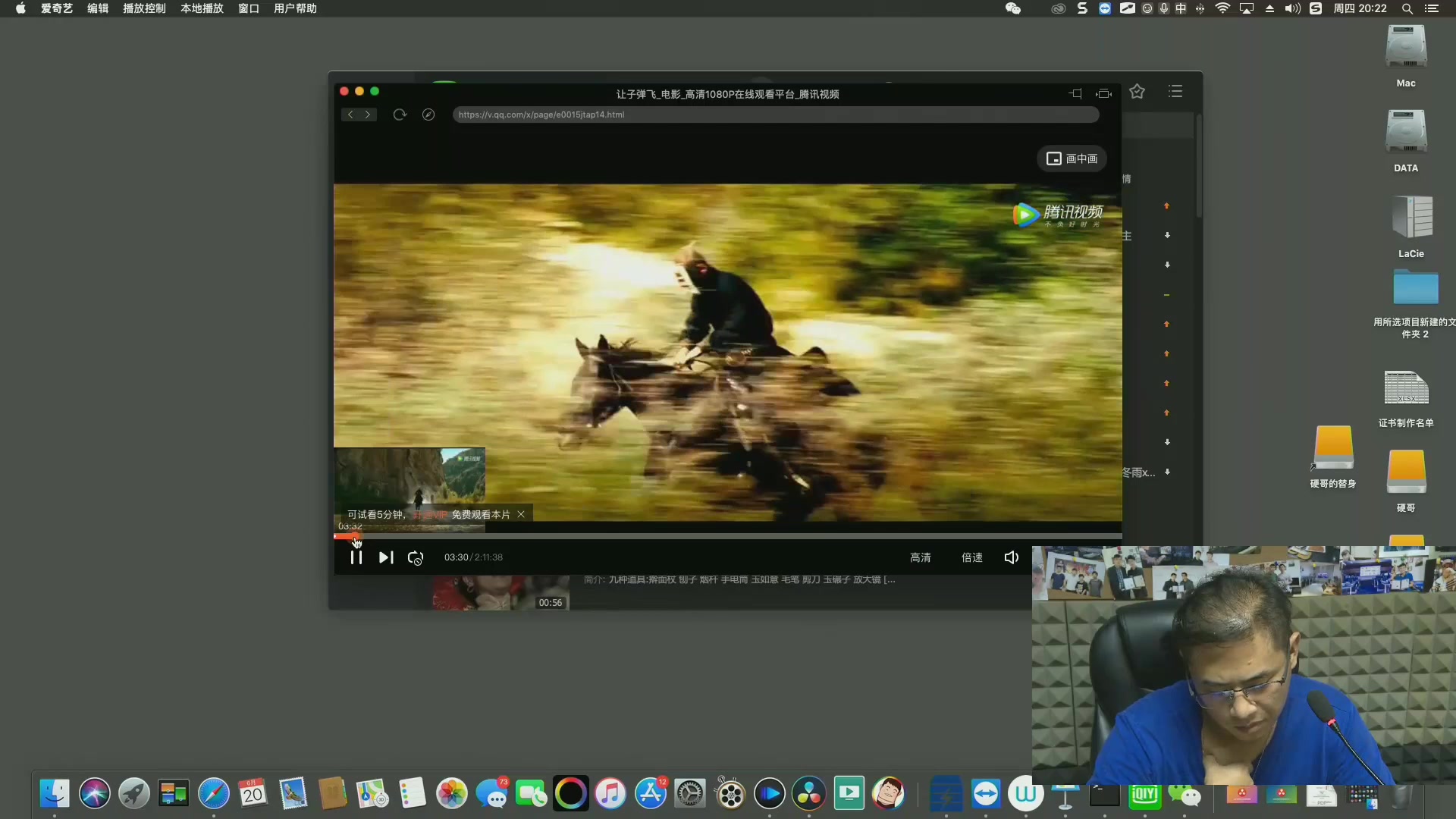This screenshot has height=819, width=1456.
Task: Click the mini window mode icon
Action: [1075, 93]
